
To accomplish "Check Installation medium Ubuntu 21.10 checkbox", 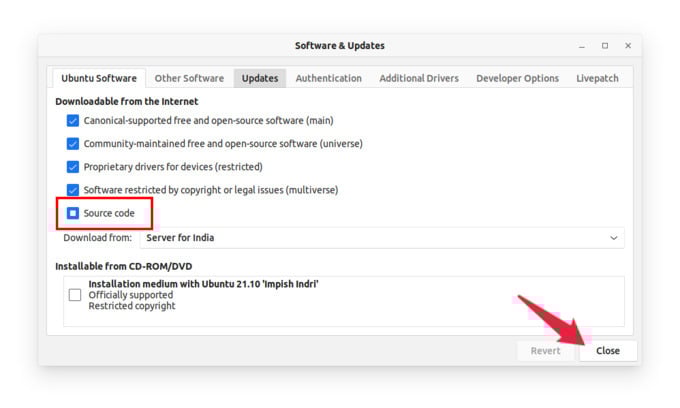I will click(x=75, y=295).
